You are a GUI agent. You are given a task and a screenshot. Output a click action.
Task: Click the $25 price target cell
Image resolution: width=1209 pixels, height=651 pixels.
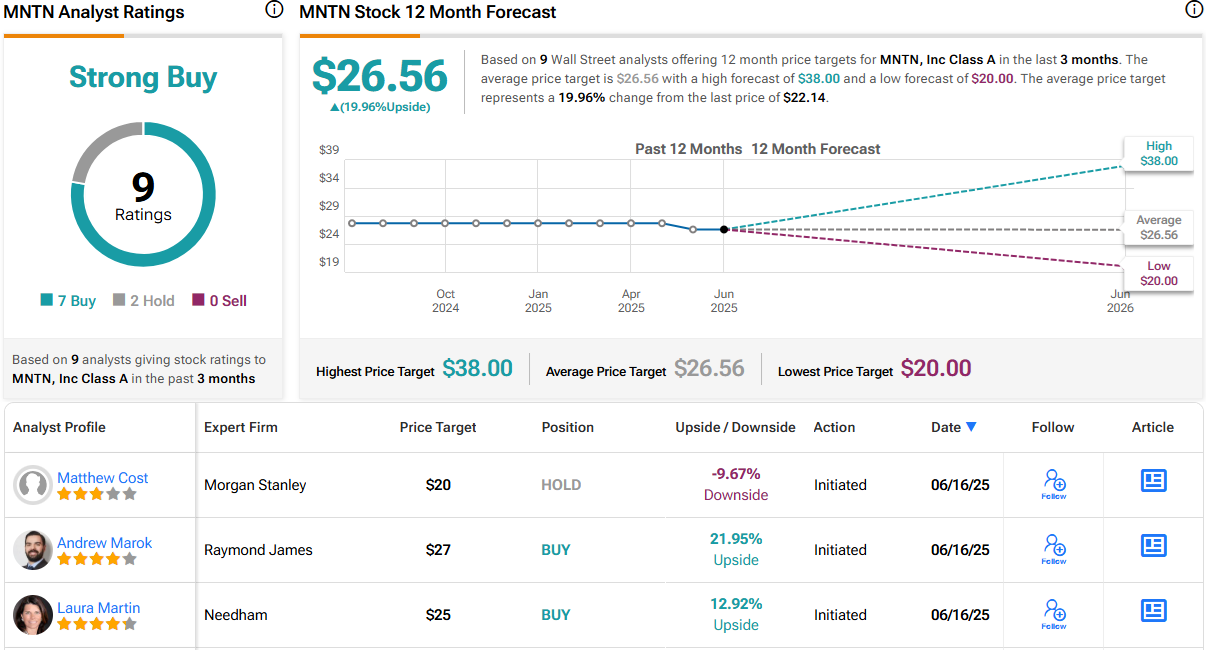[x=438, y=615]
